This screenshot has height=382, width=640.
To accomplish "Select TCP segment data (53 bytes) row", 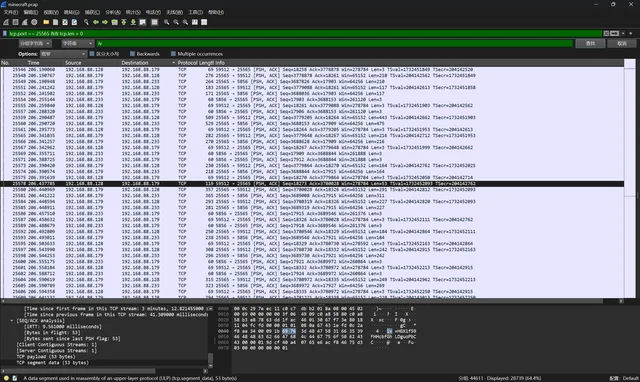I will tap(52, 362).
